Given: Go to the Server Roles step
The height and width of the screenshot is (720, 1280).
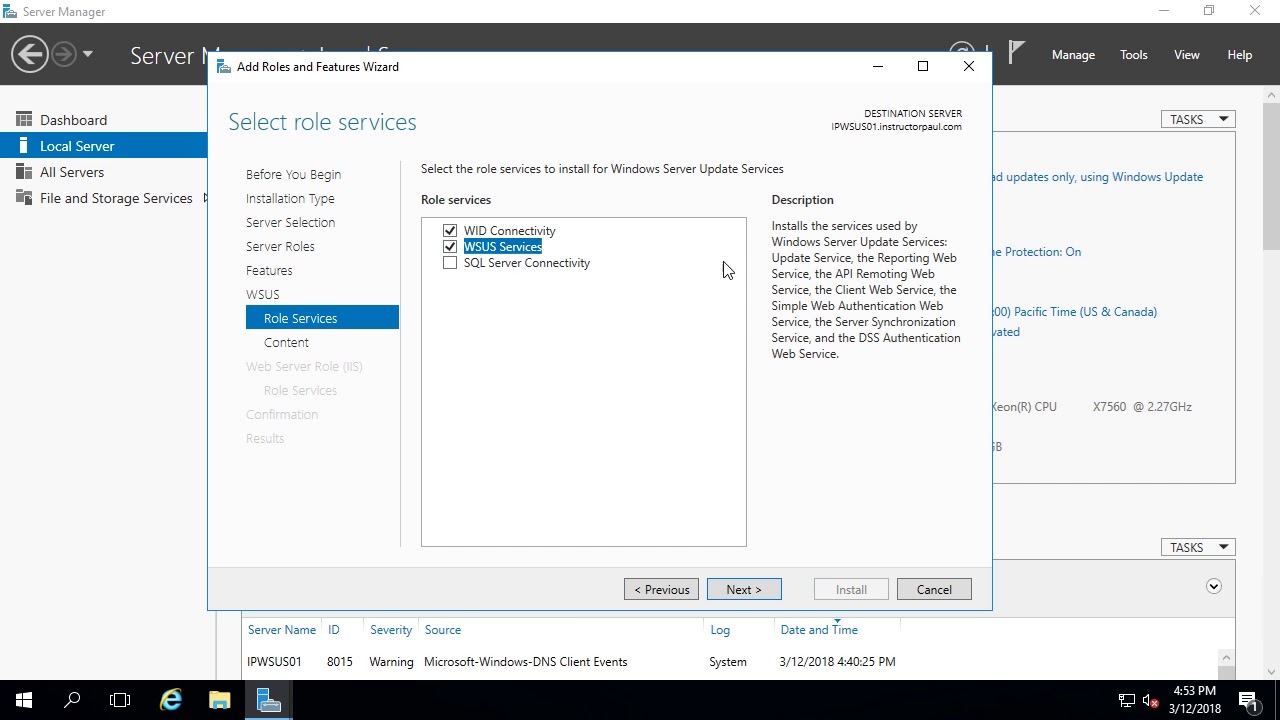Looking at the screenshot, I should [x=280, y=246].
